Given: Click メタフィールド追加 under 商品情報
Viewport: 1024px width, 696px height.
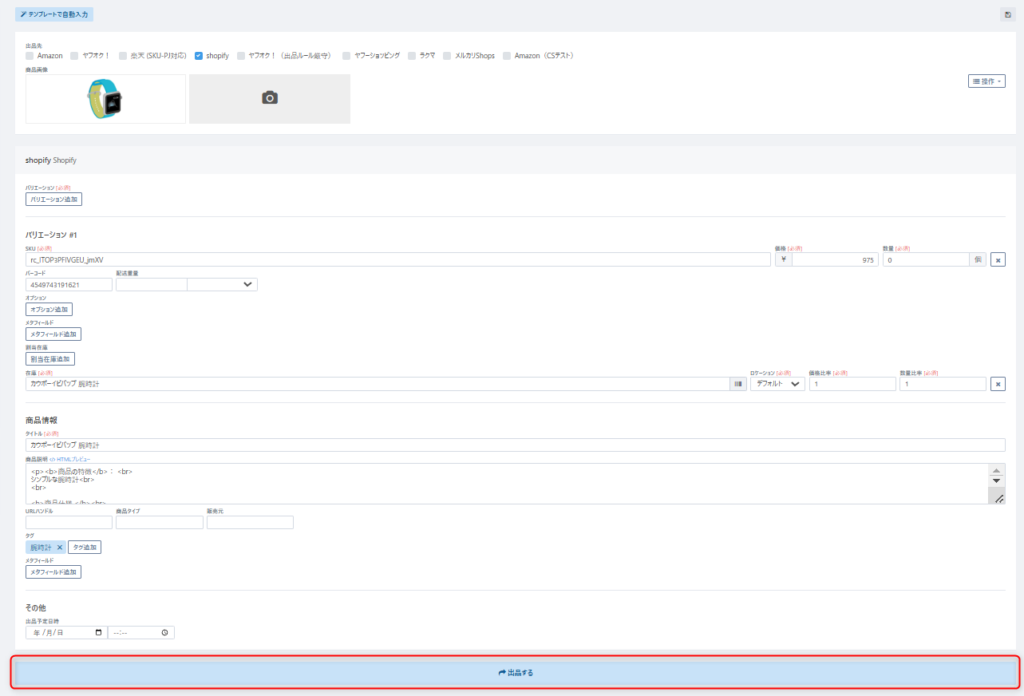Looking at the screenshot, I should click(x=54, y=572).
